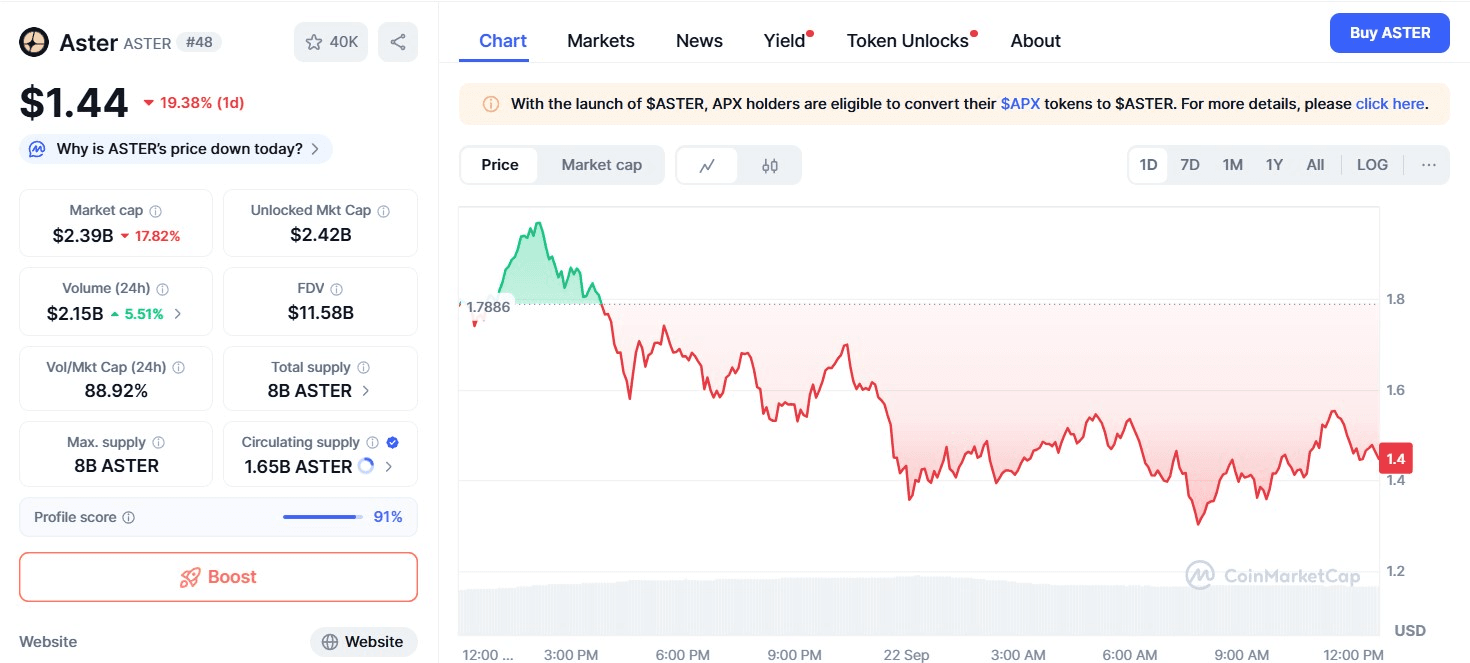Open the 'click here' conversion link
The height and width of the screenshot is (663, 1470).
[1389, 104]
